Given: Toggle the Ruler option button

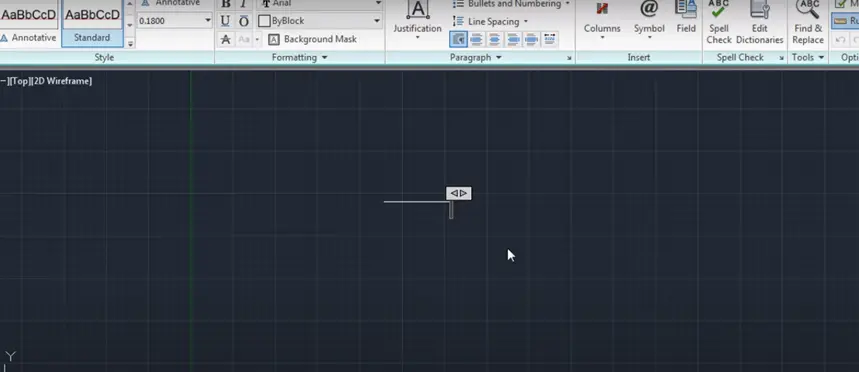Looking at the screenshot, I should (x=845, y=21).
